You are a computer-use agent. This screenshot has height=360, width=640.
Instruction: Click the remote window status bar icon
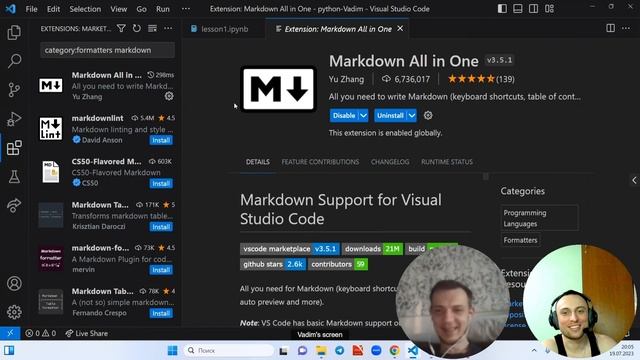[x=10, y=333]
